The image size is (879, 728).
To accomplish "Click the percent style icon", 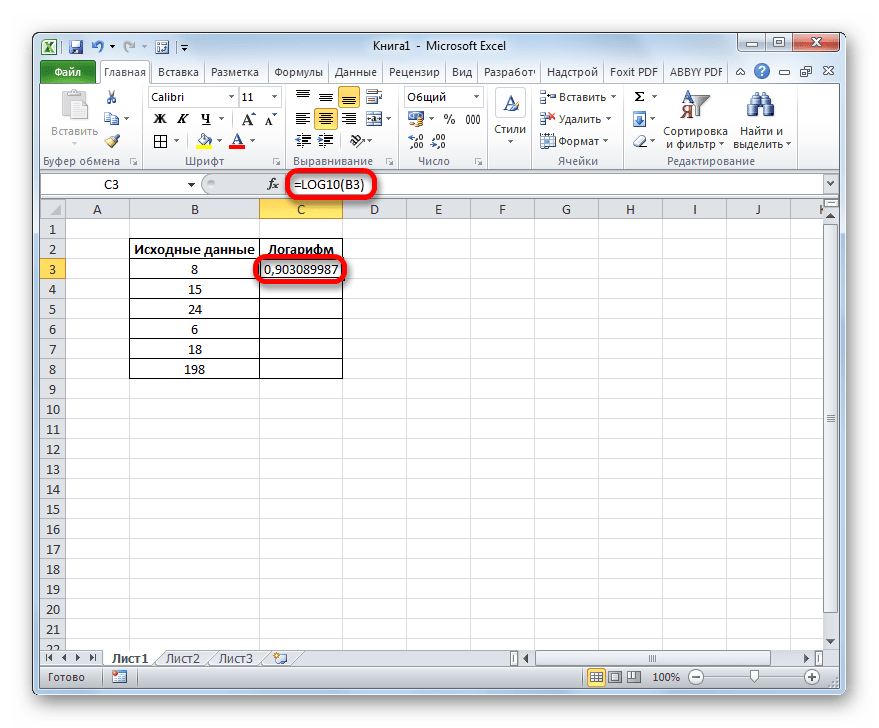I will tap(448, 119).
